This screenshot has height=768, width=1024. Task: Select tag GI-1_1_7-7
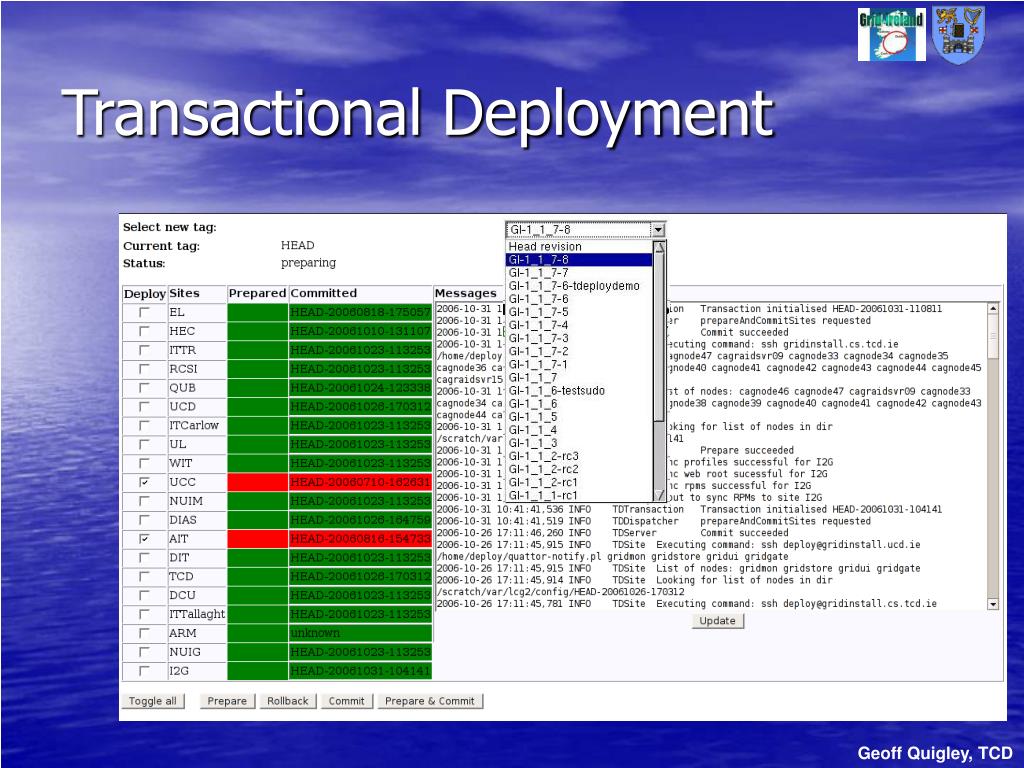(579, 272)
